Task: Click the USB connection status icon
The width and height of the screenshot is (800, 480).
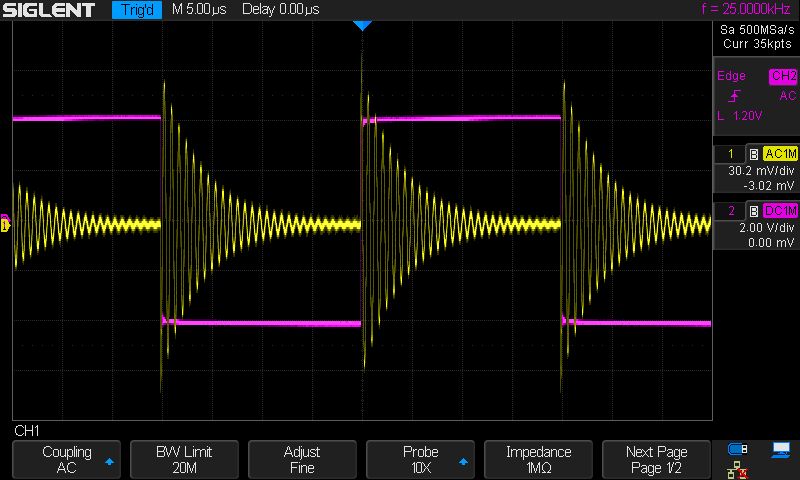Action: [x=738, y=450]
